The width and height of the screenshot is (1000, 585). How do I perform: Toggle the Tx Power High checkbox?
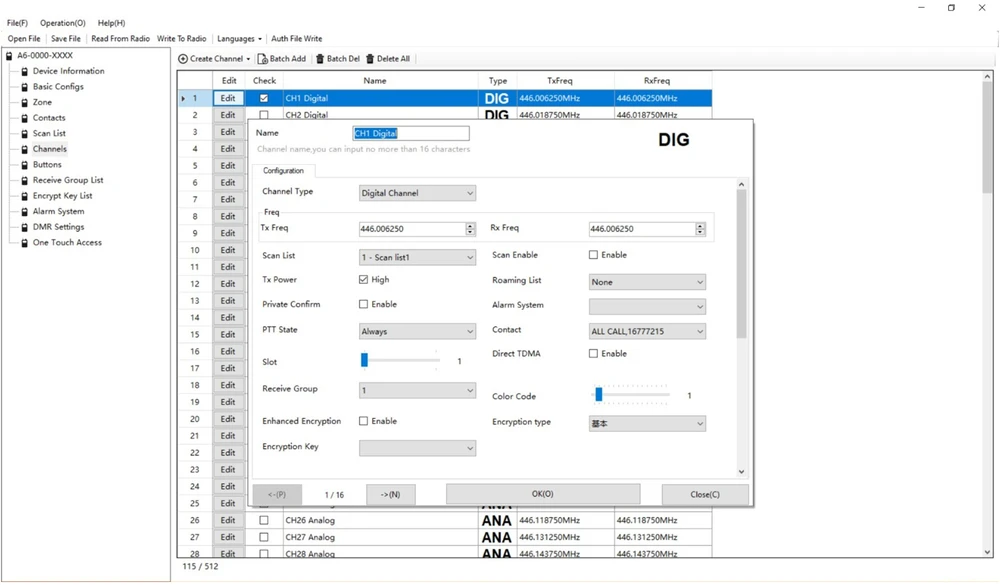(364, 279)
